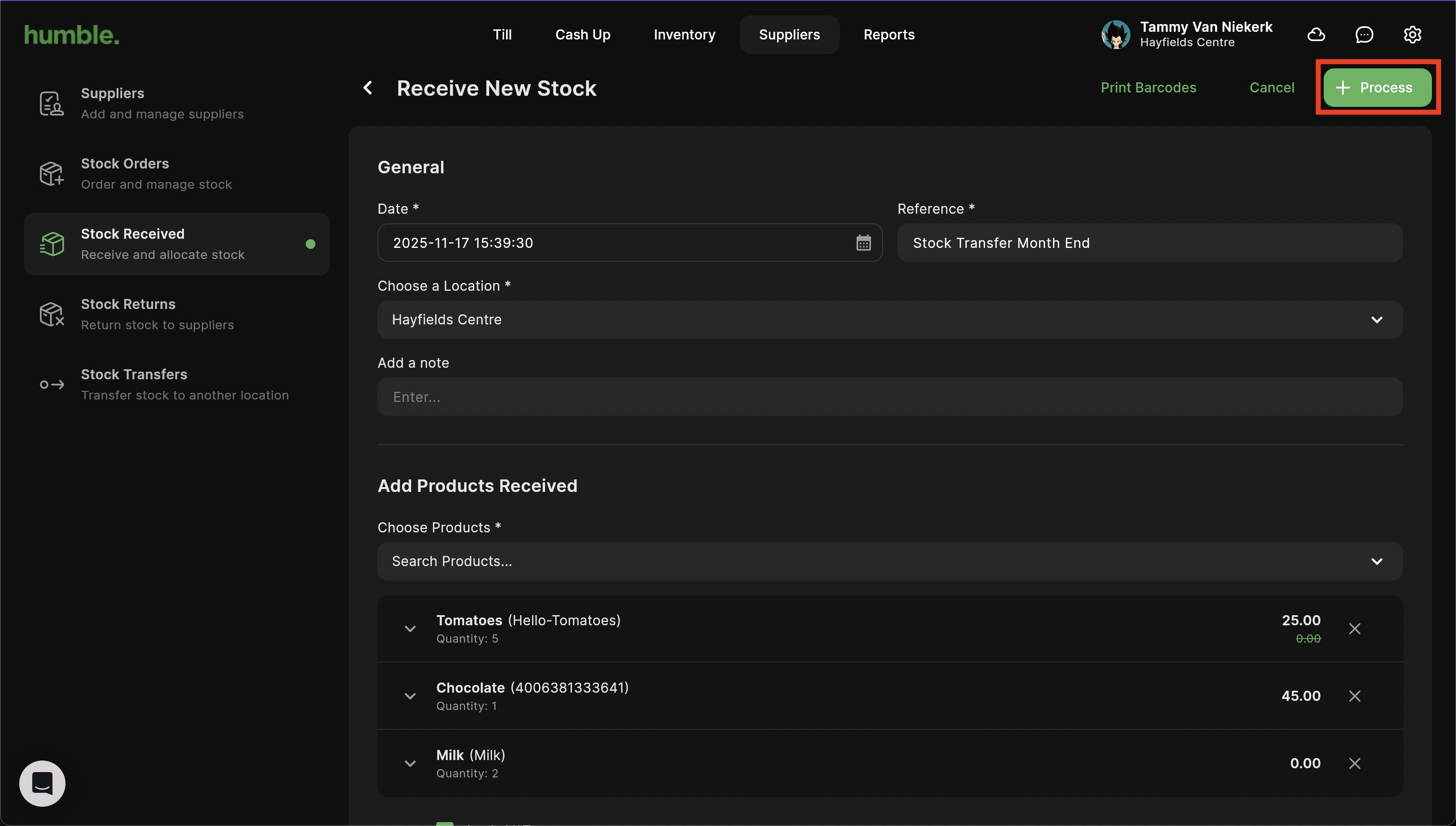Expand the Tomatoes product row
The width and height of the screenshot is (1456, 826).
click(410, 629)
